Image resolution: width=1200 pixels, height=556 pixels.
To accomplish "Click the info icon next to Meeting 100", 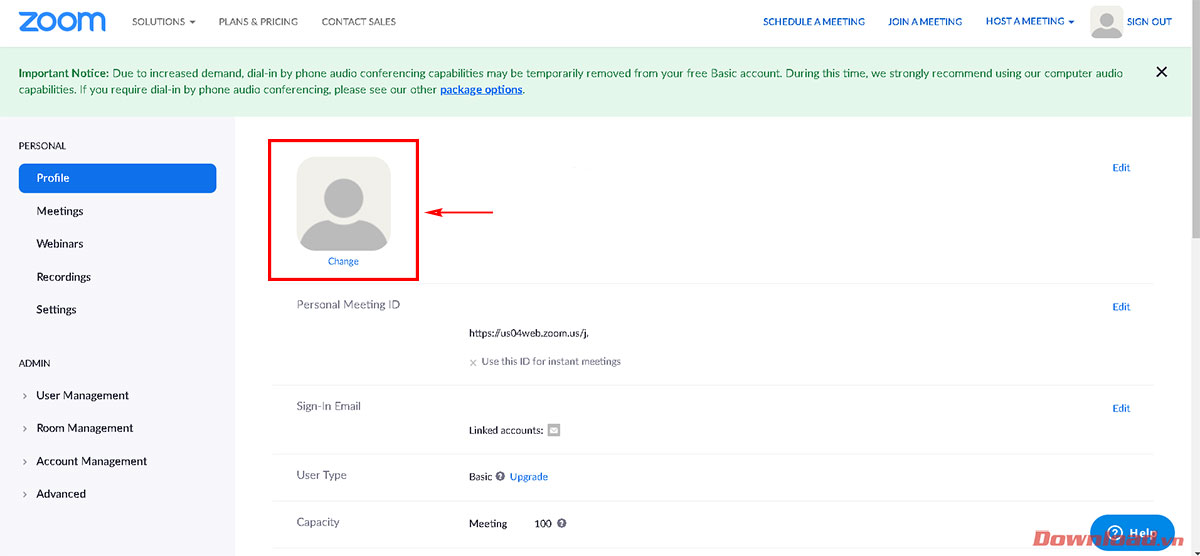I will (562, 523).
